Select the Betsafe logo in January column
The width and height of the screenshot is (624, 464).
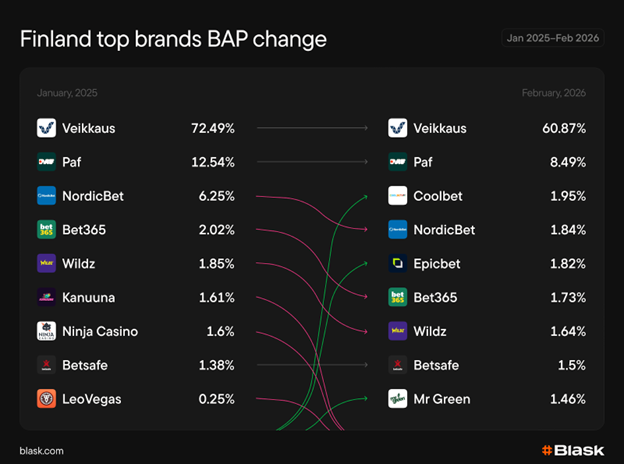click(x=46, y=365)
